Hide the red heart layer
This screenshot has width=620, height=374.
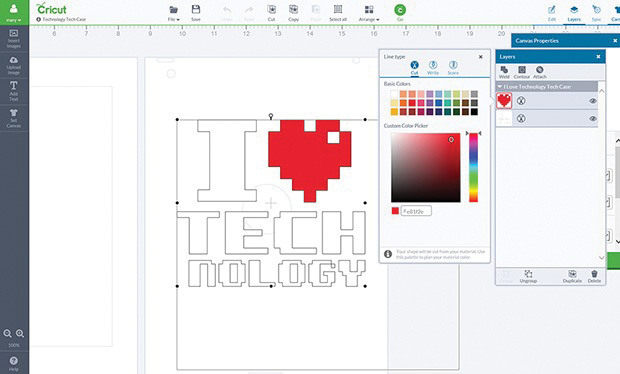[593, 101]
